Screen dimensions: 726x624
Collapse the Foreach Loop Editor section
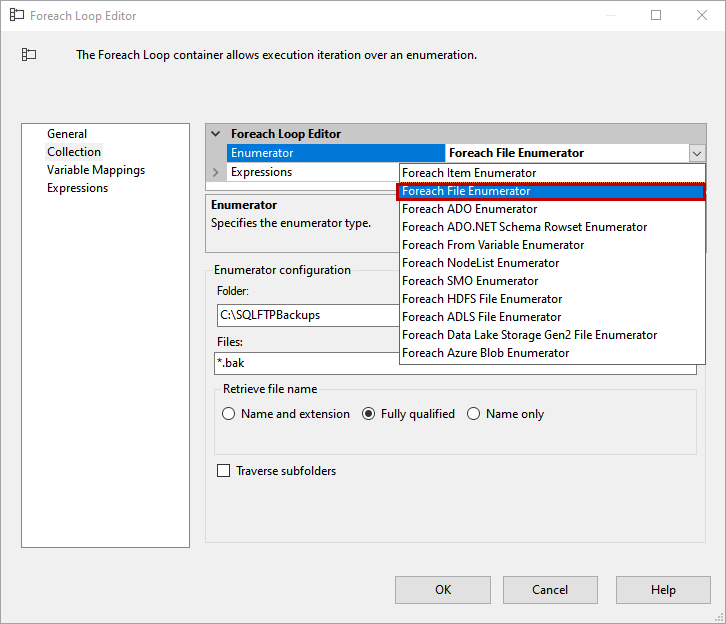[x=216, y=134]
